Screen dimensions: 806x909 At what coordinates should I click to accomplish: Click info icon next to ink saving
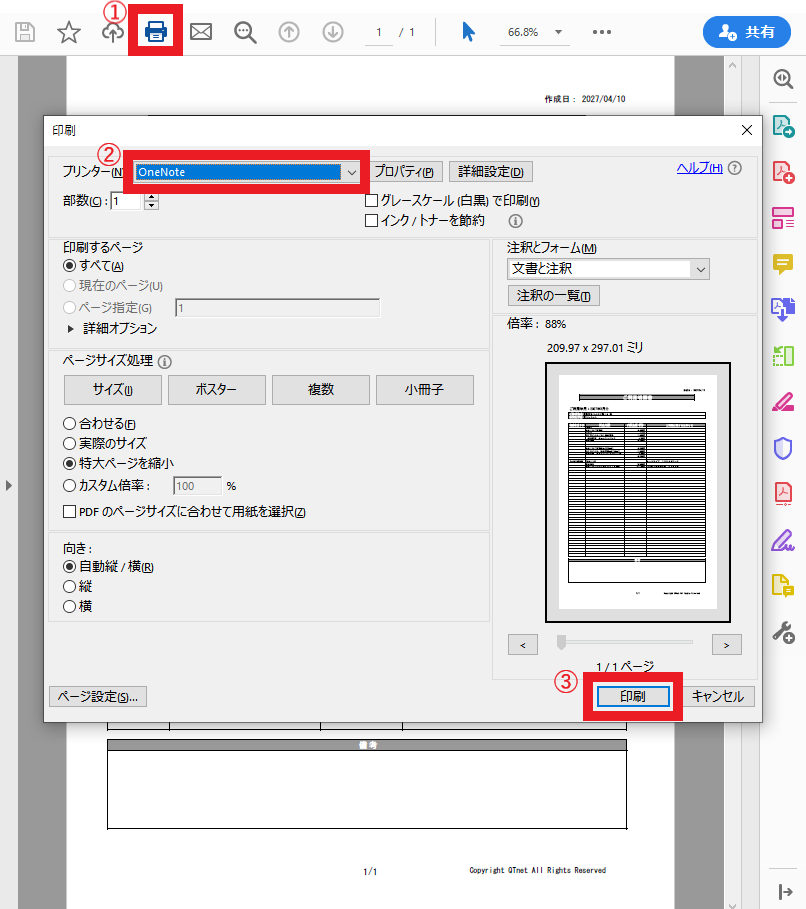pyautogui.click(x=515, y=221)
